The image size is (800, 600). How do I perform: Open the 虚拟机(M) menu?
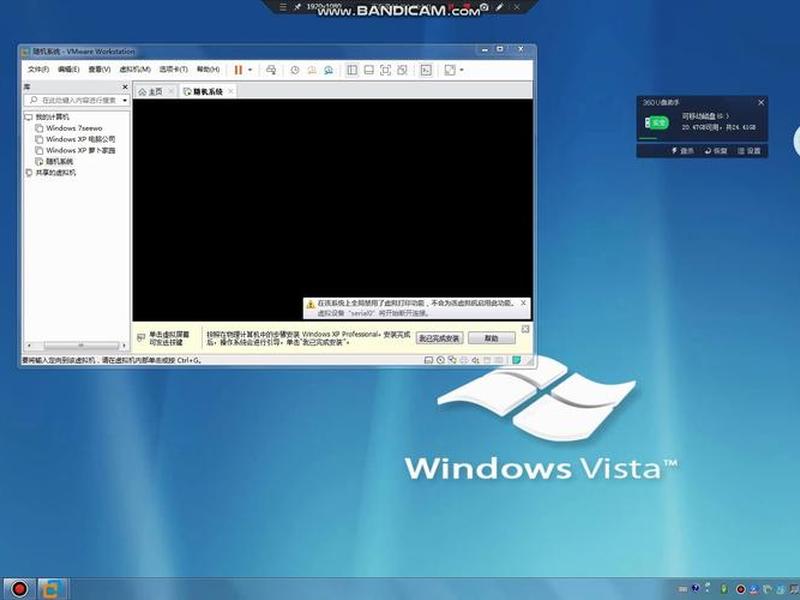135,69
